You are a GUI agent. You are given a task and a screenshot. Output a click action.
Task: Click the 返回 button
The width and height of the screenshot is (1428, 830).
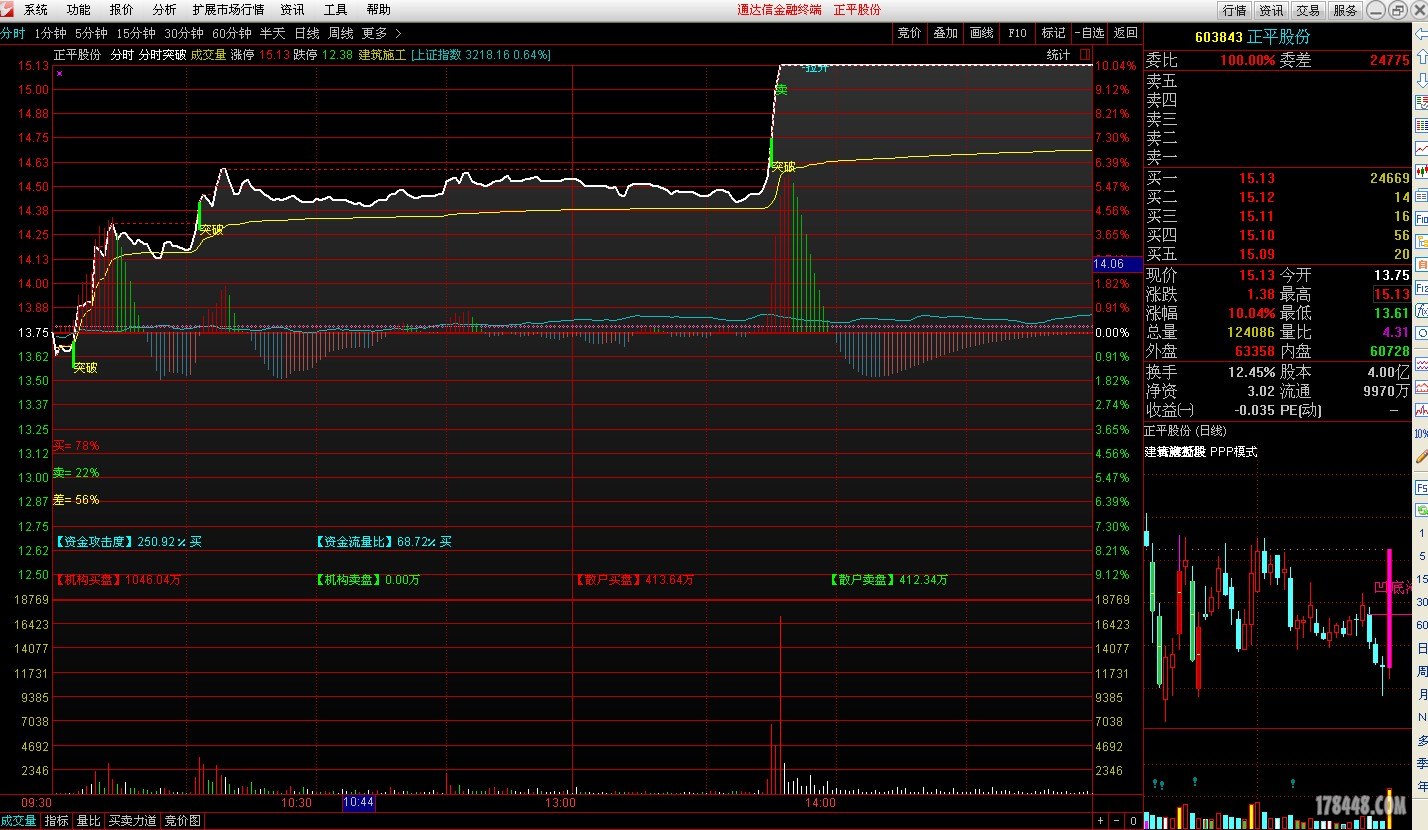pos(1125,32)
